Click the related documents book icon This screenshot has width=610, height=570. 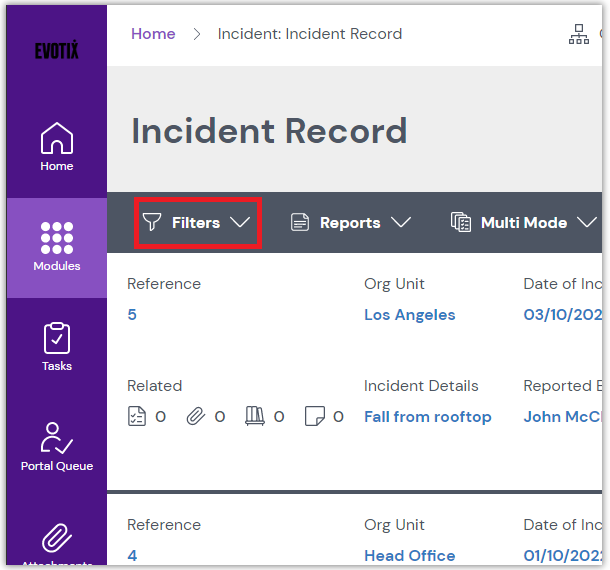(x=255, y=417)
